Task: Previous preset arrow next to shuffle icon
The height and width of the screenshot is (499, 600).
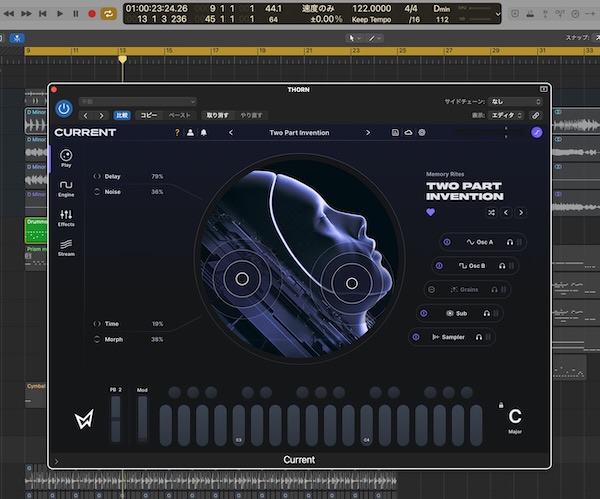Action: coord(506,212)
